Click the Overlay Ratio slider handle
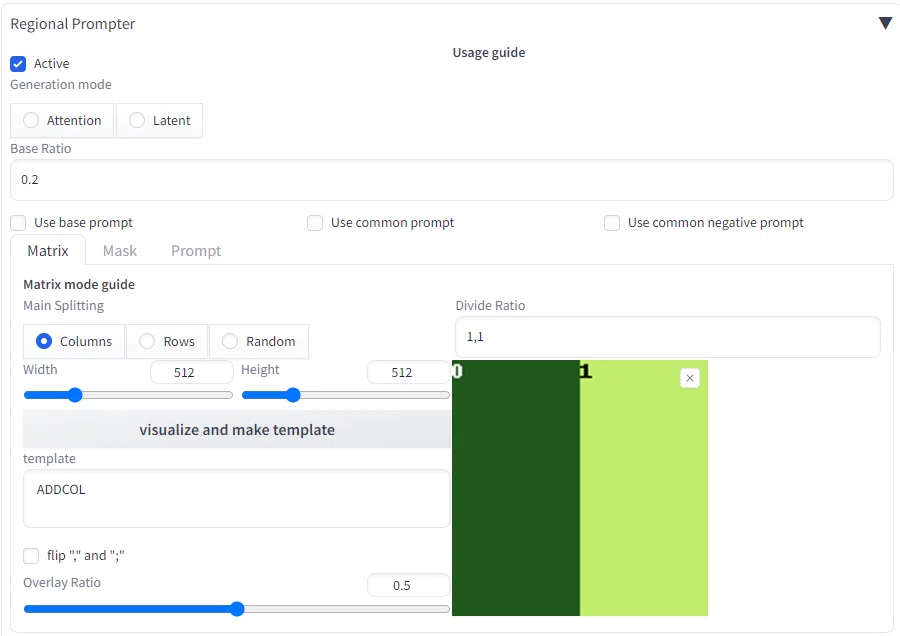900x636 pixels. click(237, 609)
